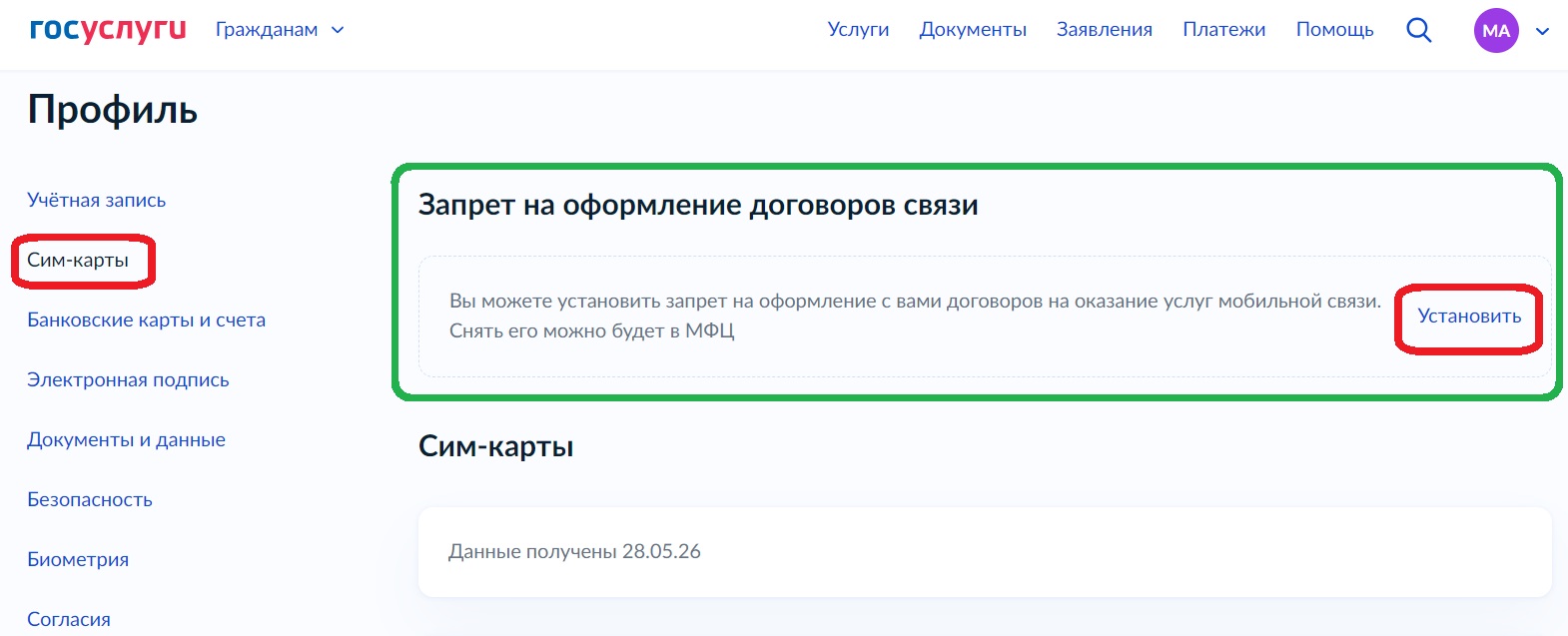Screen dimensions: 1568x636
Task: Select Сим-карты in sidebar
Action: click(78, 260)
